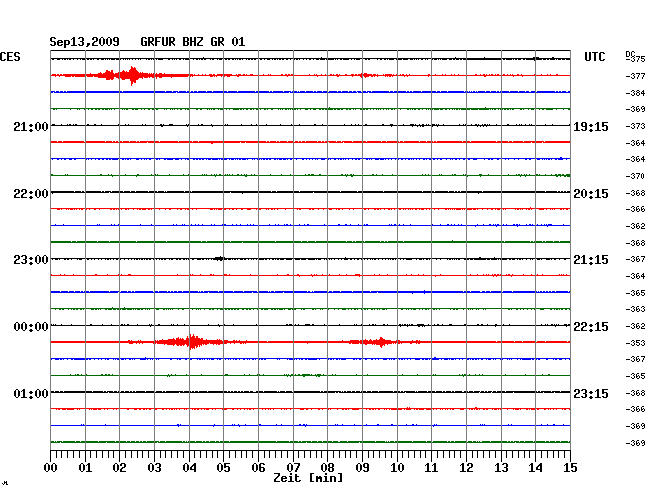Click the "04" minute axis label
Viewport: 650px width, 494px height.
coord(189,468)
